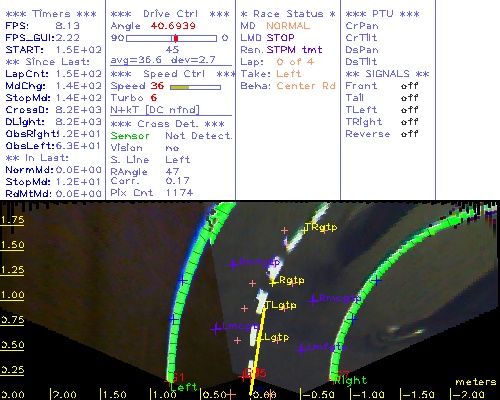
Task: Click the 1.00 meter vertical axis label
Action: [x=12, y=295]
